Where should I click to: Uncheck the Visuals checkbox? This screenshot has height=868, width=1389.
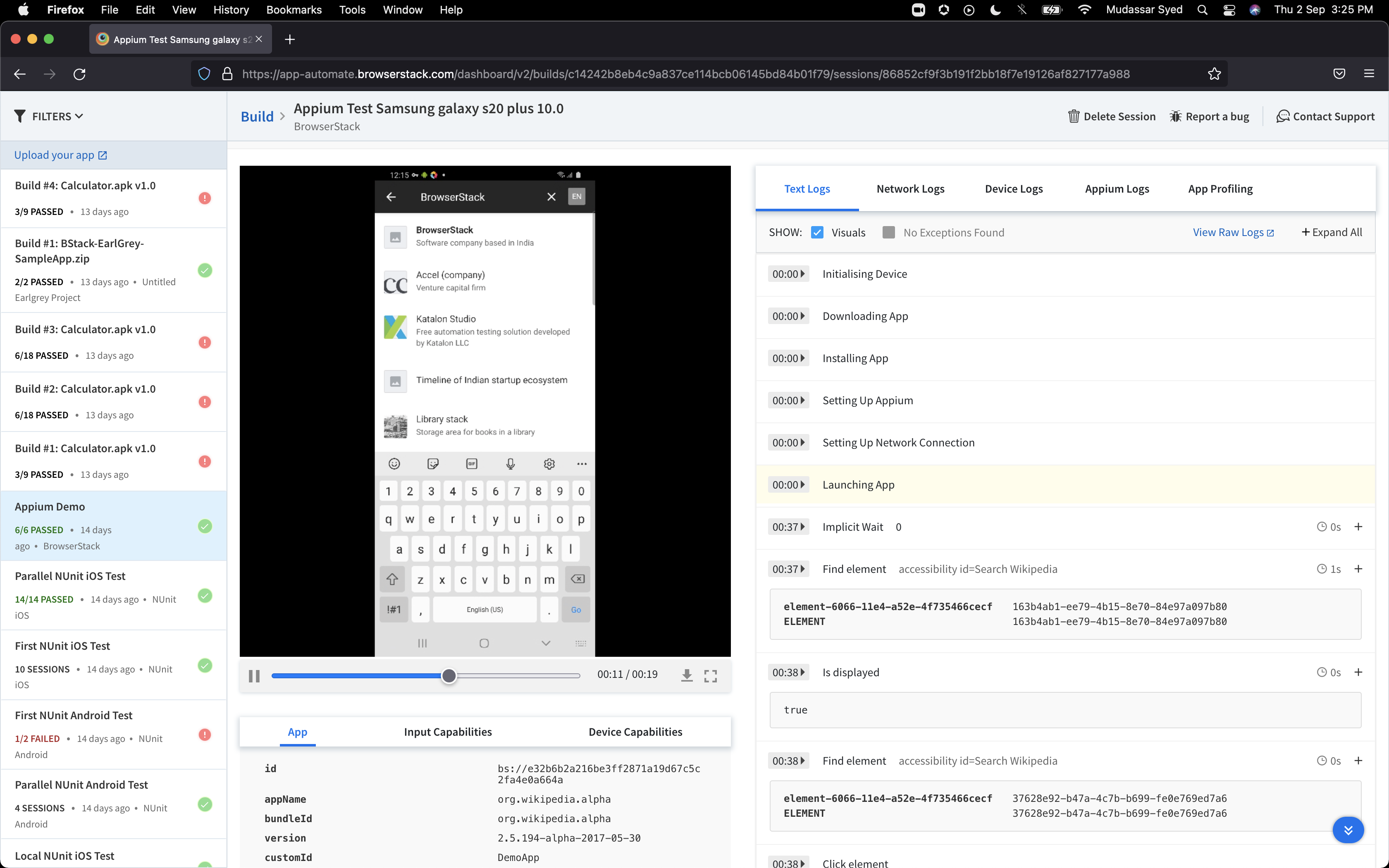click(x=817, y=232)
